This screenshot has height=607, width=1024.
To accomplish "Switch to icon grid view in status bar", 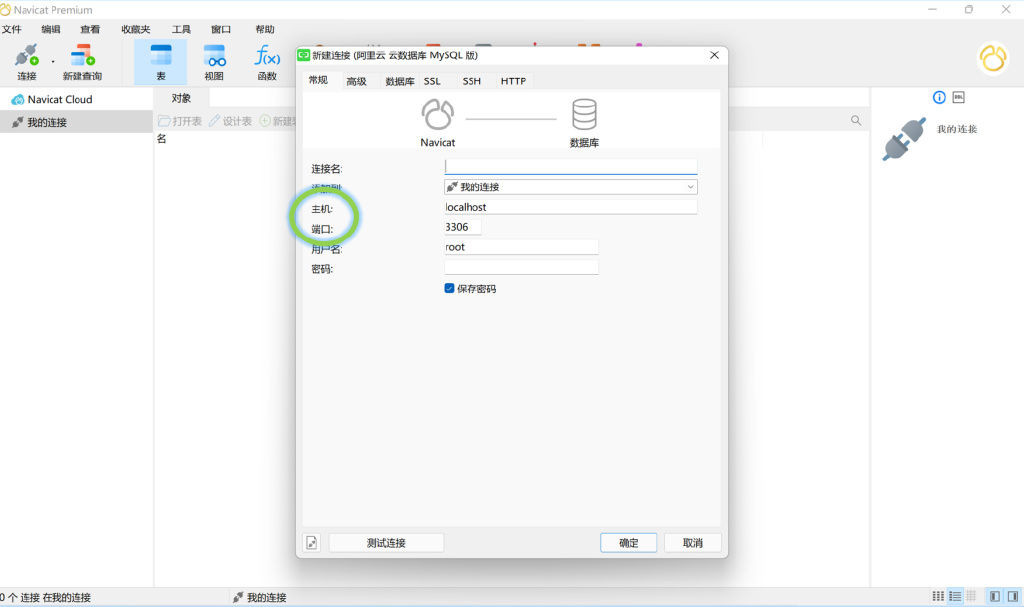I will pyautogui.click(x=938, y=596).
